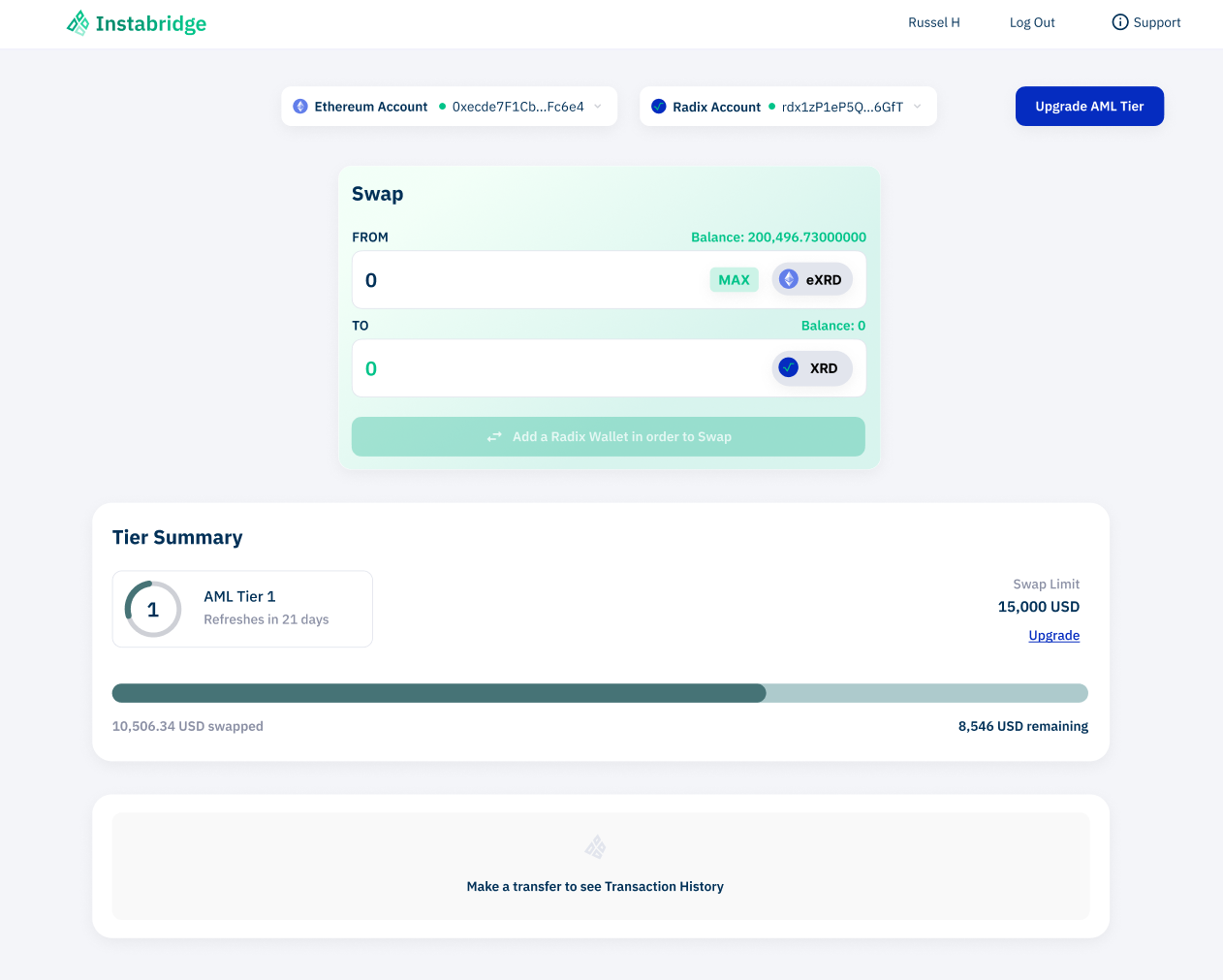Click the FROM Balance 200,496.73000000 text

coord(778,237)
